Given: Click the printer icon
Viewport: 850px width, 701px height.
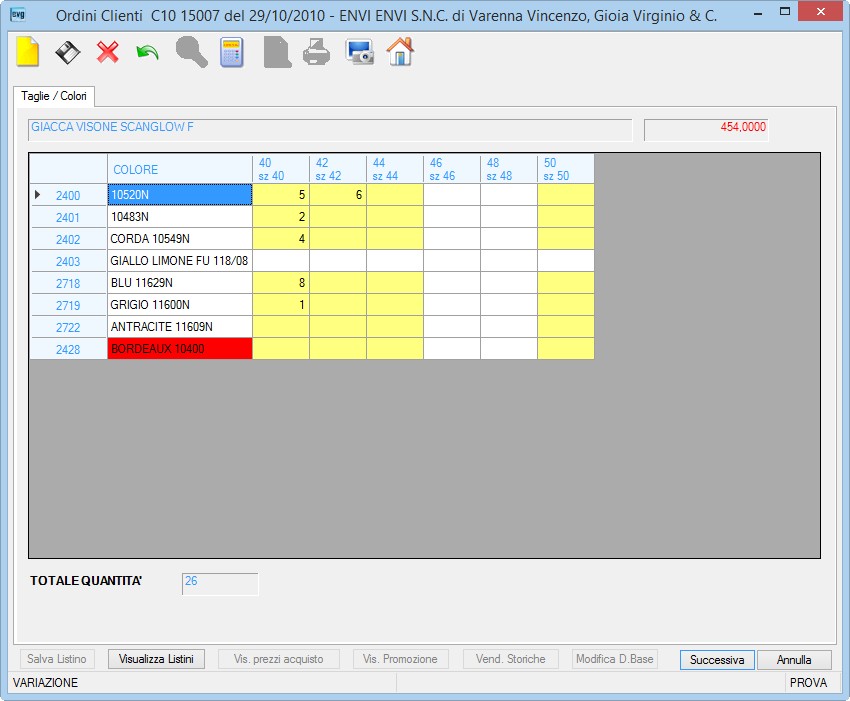Looking at the screenshot, I should pyautogui.click(x=317, y=53).
